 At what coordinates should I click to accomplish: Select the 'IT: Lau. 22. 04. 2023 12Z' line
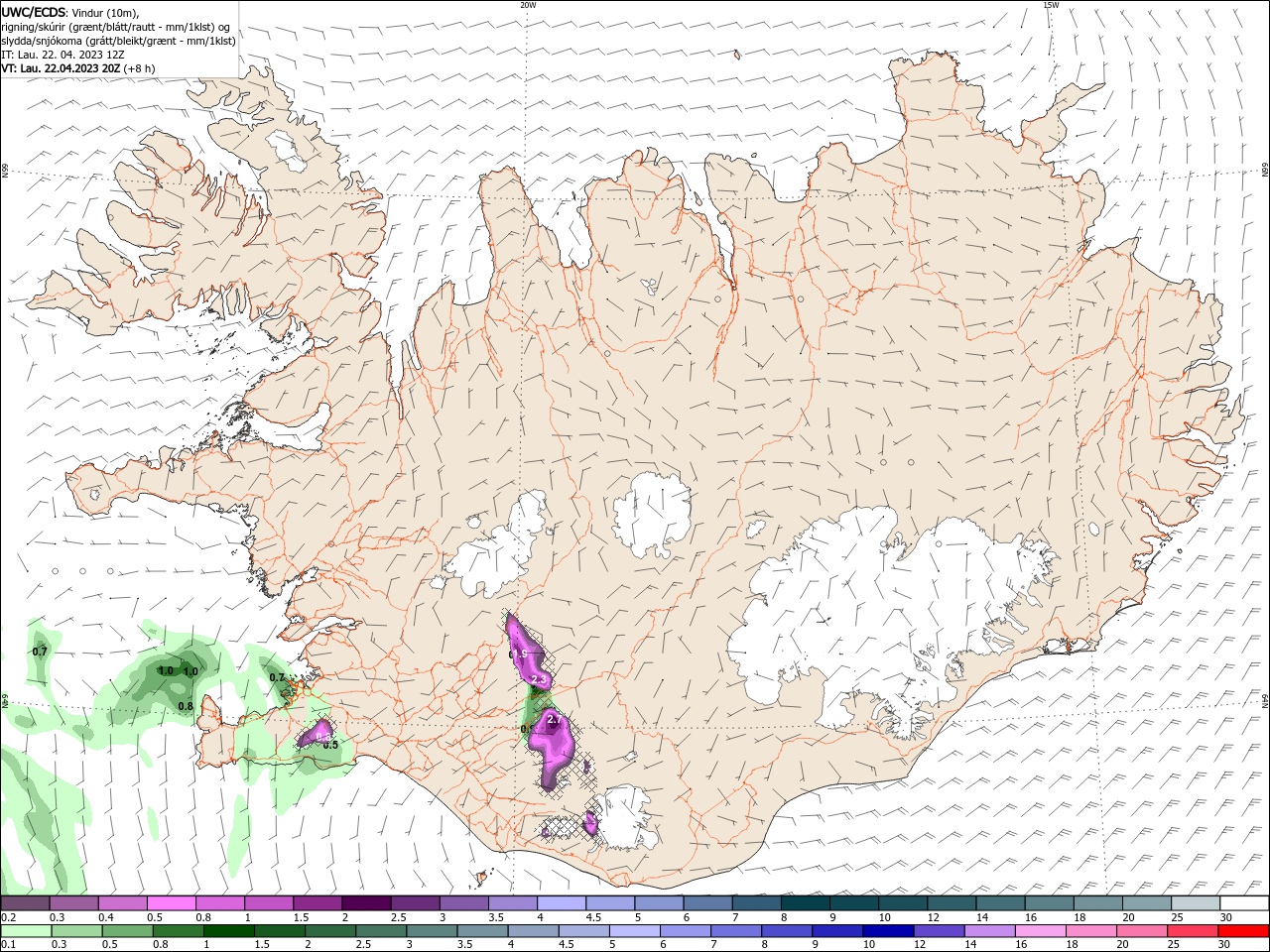tap(63, 55)
